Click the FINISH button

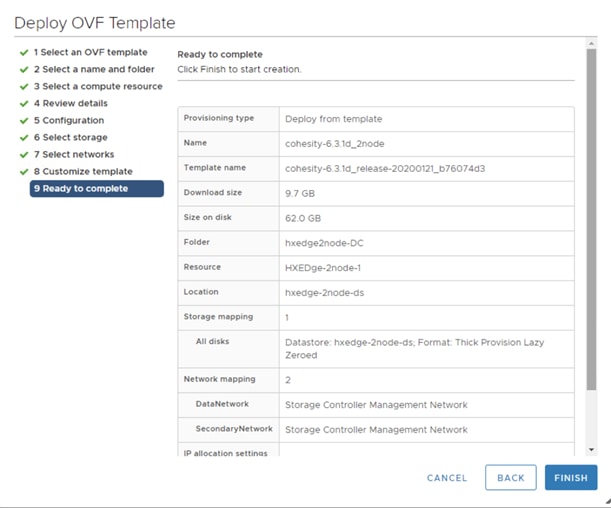point(571,478)
